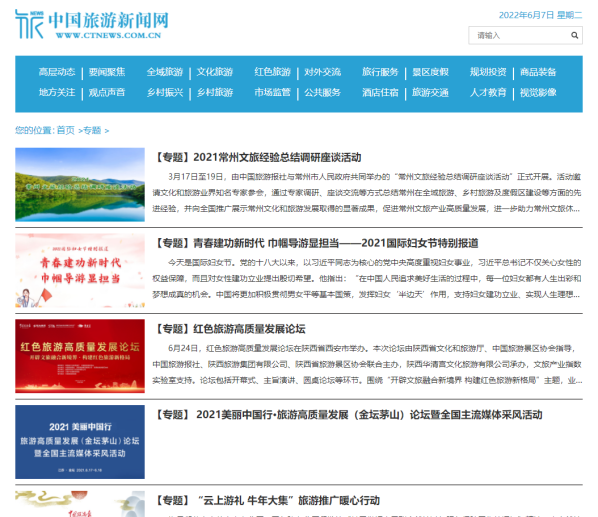598x517 pixels.
Task: Click the 青春建功新时代 pink thumbnail
Action: pyautogui.click(x=80, y=270)
